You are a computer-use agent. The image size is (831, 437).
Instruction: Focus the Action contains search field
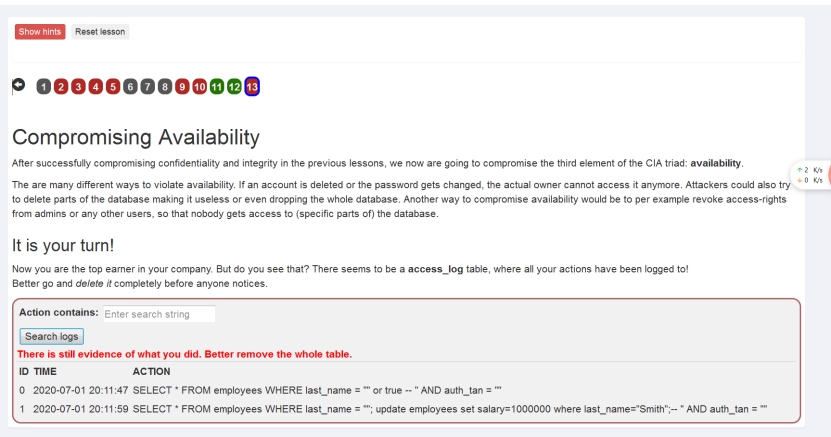point(160,314)
